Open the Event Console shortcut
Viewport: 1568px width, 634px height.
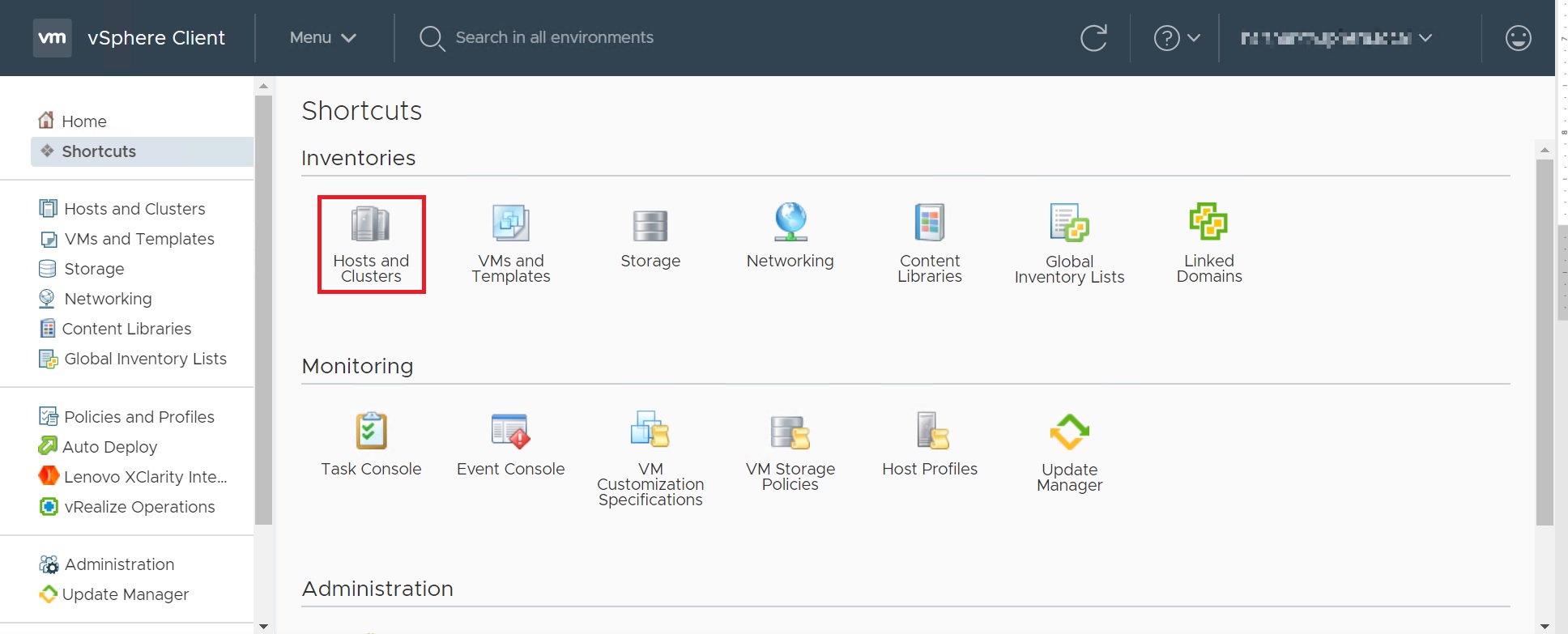click(511, 445)
